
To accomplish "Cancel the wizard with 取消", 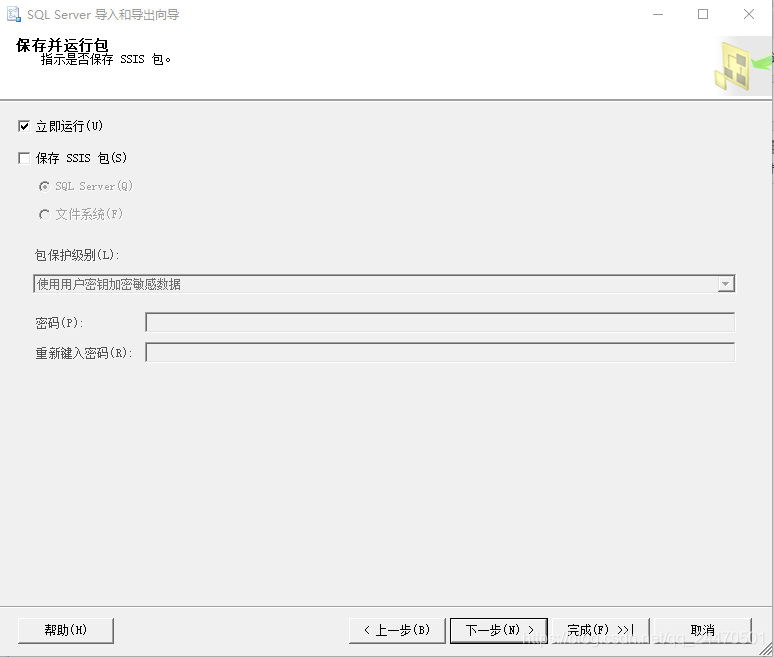I will [x=703, y=630].
